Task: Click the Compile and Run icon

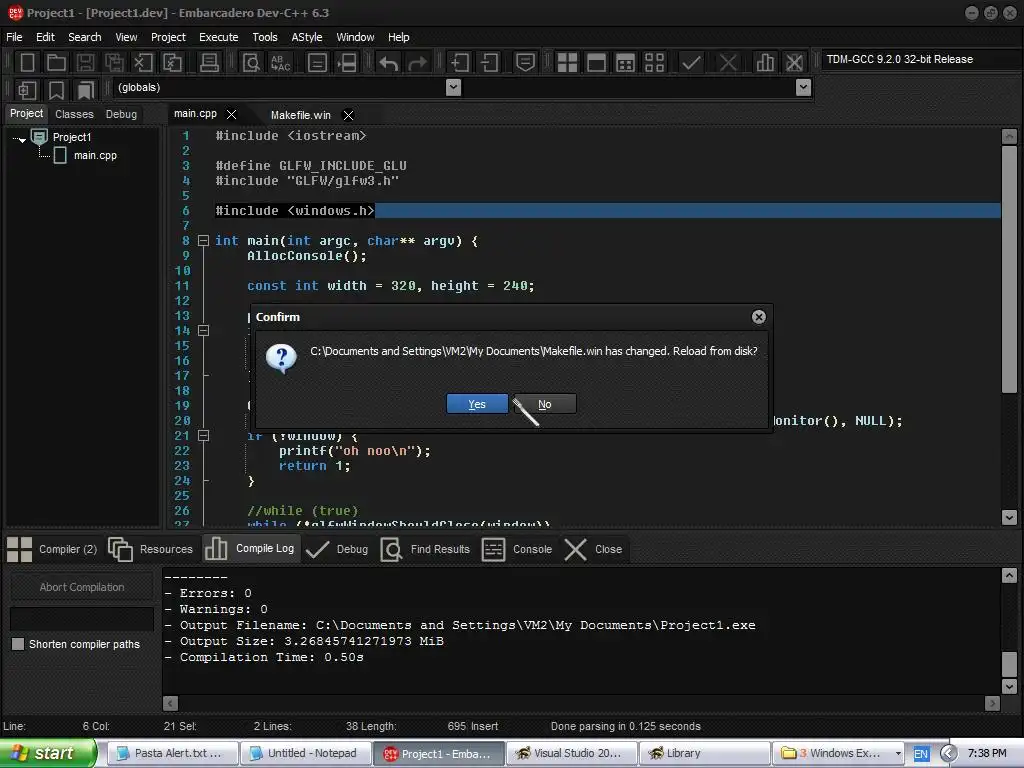Action: coord(625,63)
